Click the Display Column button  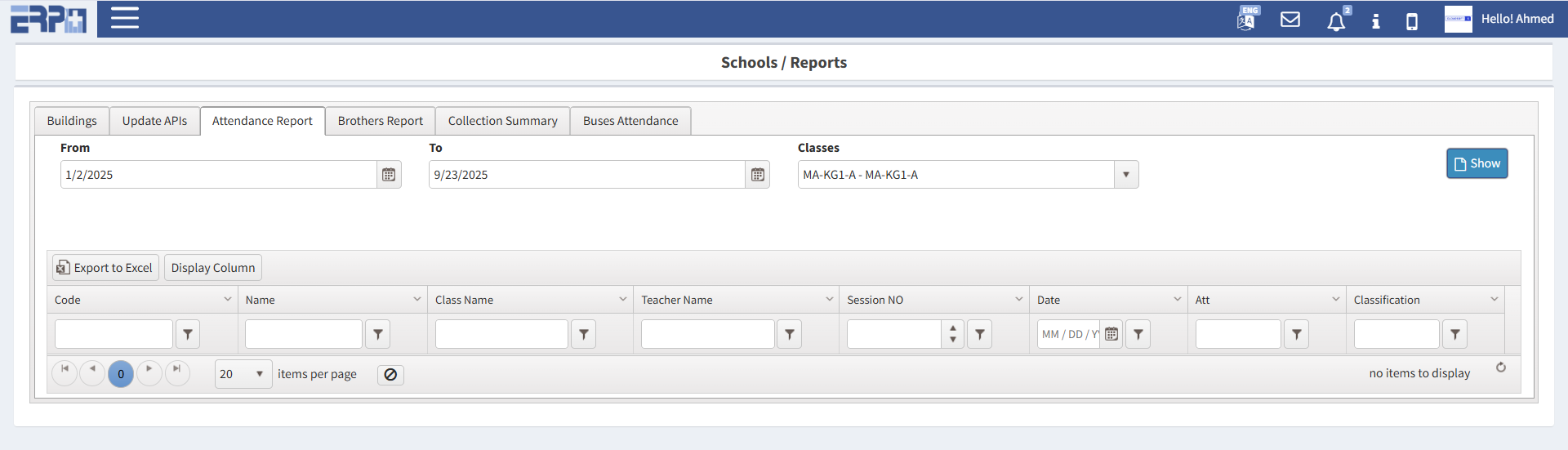213,268
